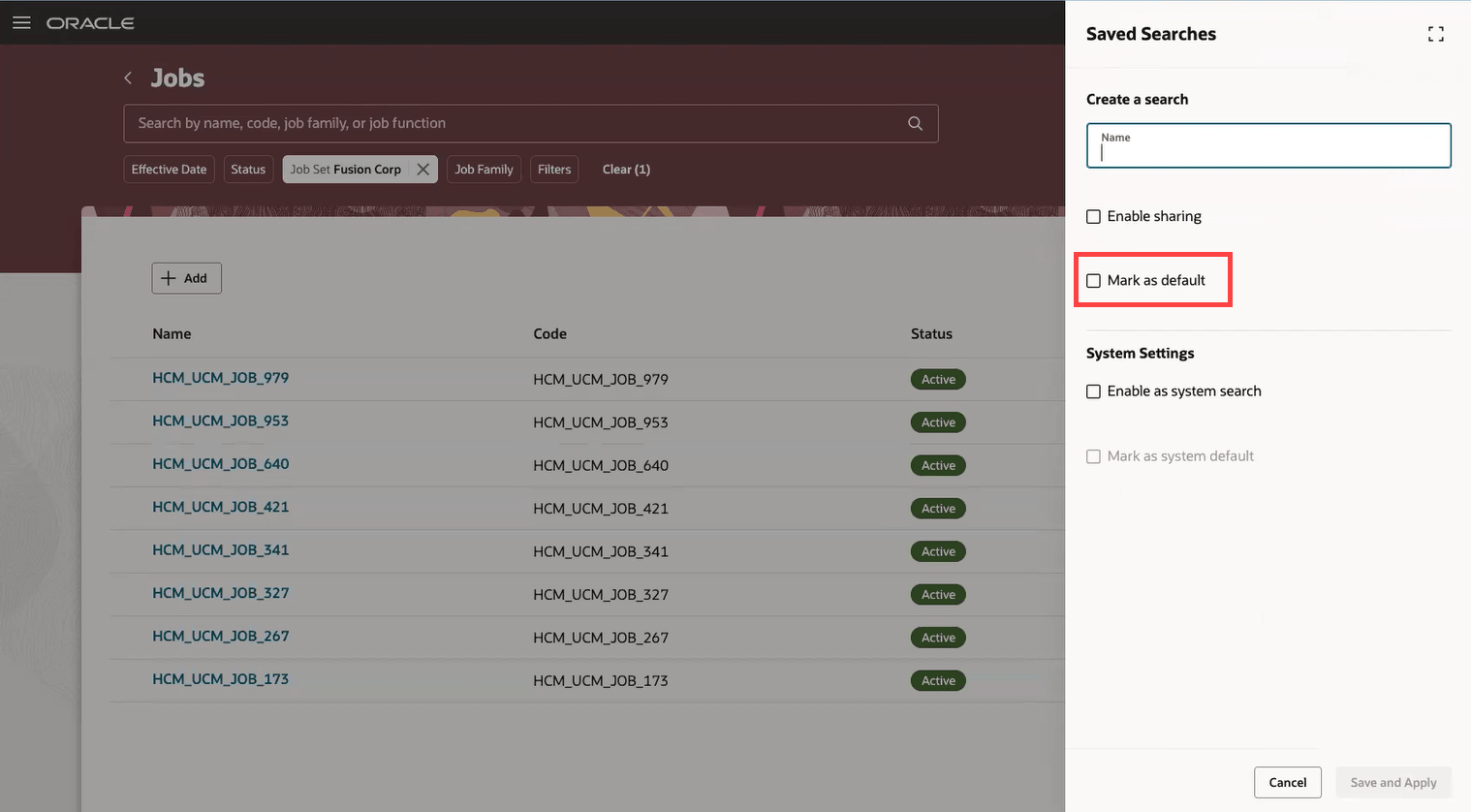Viewport: 1471px width, 812px height.
Task: Open the Effective Date filter
Action: 169,169
